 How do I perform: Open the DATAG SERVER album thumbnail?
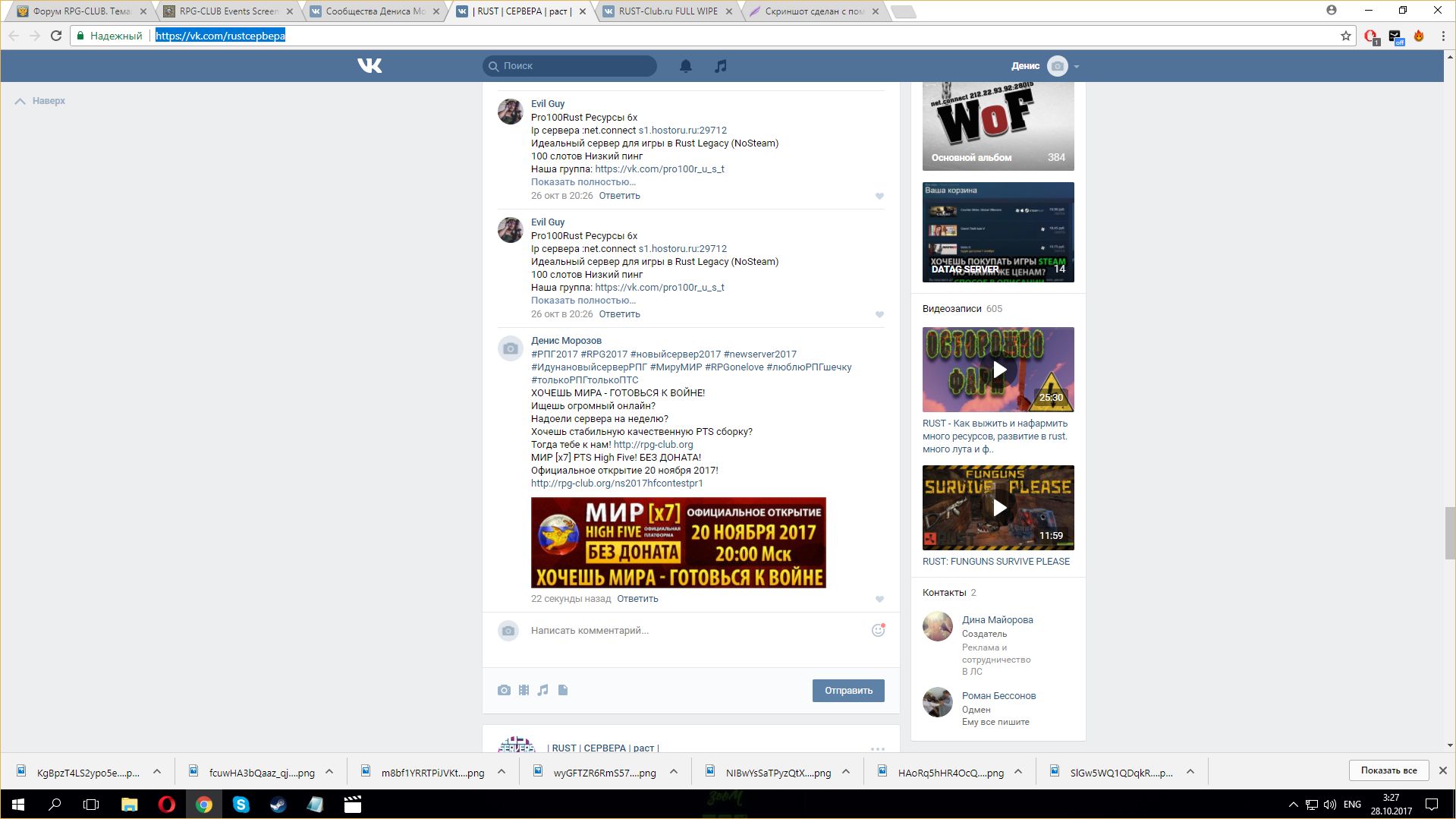(x=998, y=232)
